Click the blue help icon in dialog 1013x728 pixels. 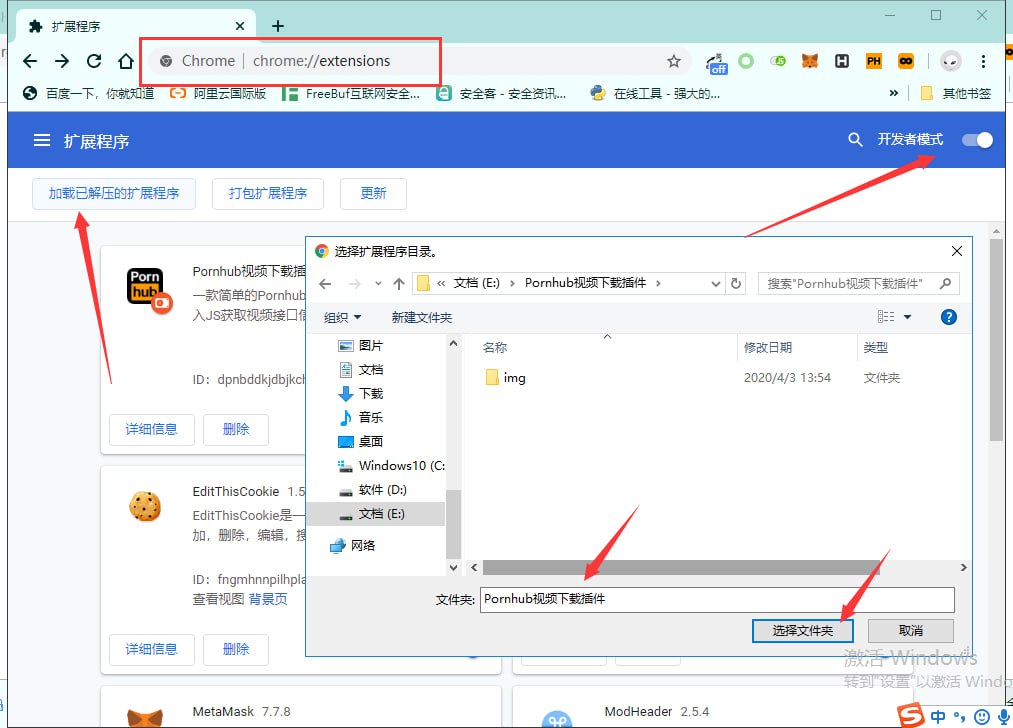point(949,317)
